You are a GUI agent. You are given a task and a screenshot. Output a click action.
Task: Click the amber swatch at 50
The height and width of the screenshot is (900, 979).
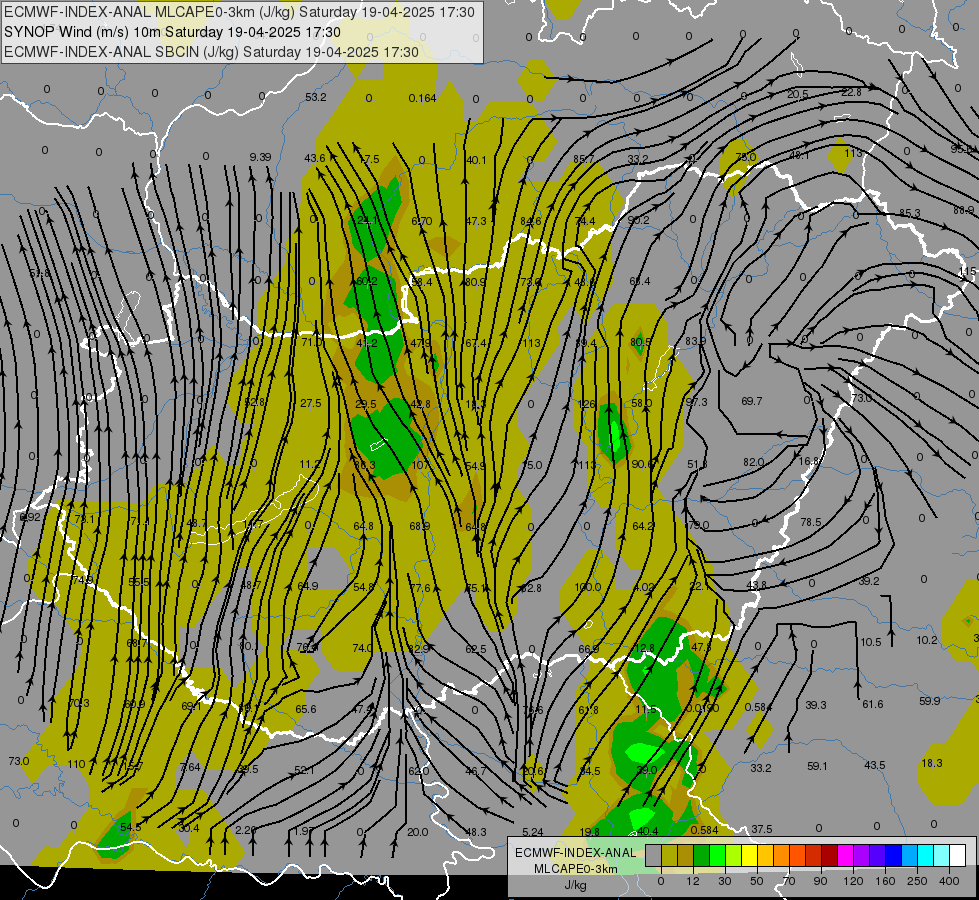[x=765, y=856]
